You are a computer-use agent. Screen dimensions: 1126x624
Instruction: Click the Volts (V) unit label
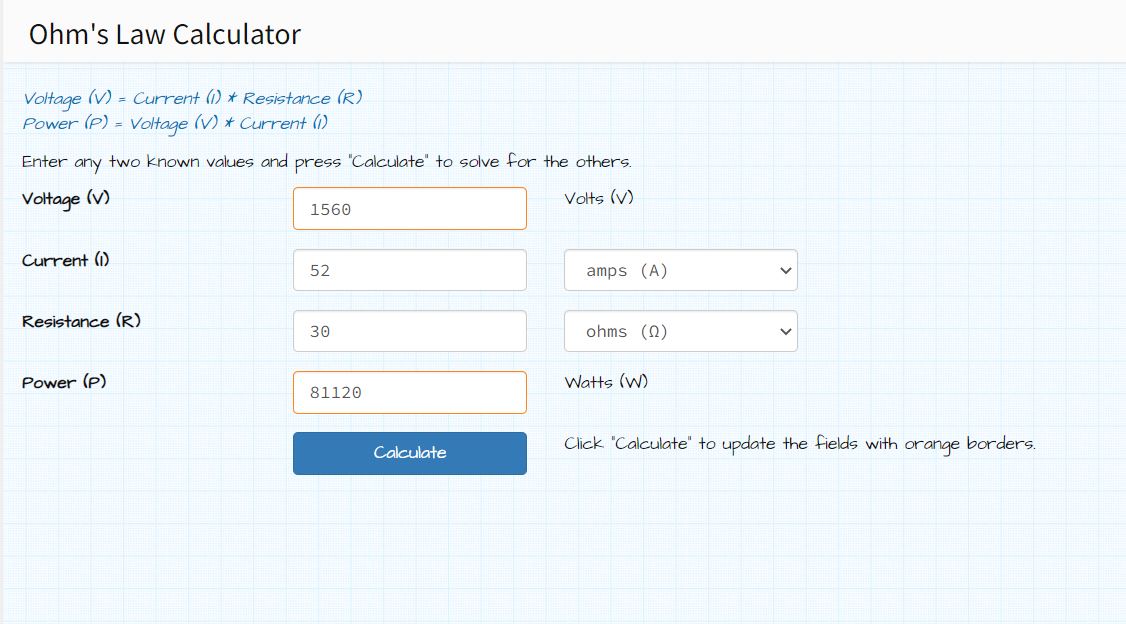click(x=598, y=199)
